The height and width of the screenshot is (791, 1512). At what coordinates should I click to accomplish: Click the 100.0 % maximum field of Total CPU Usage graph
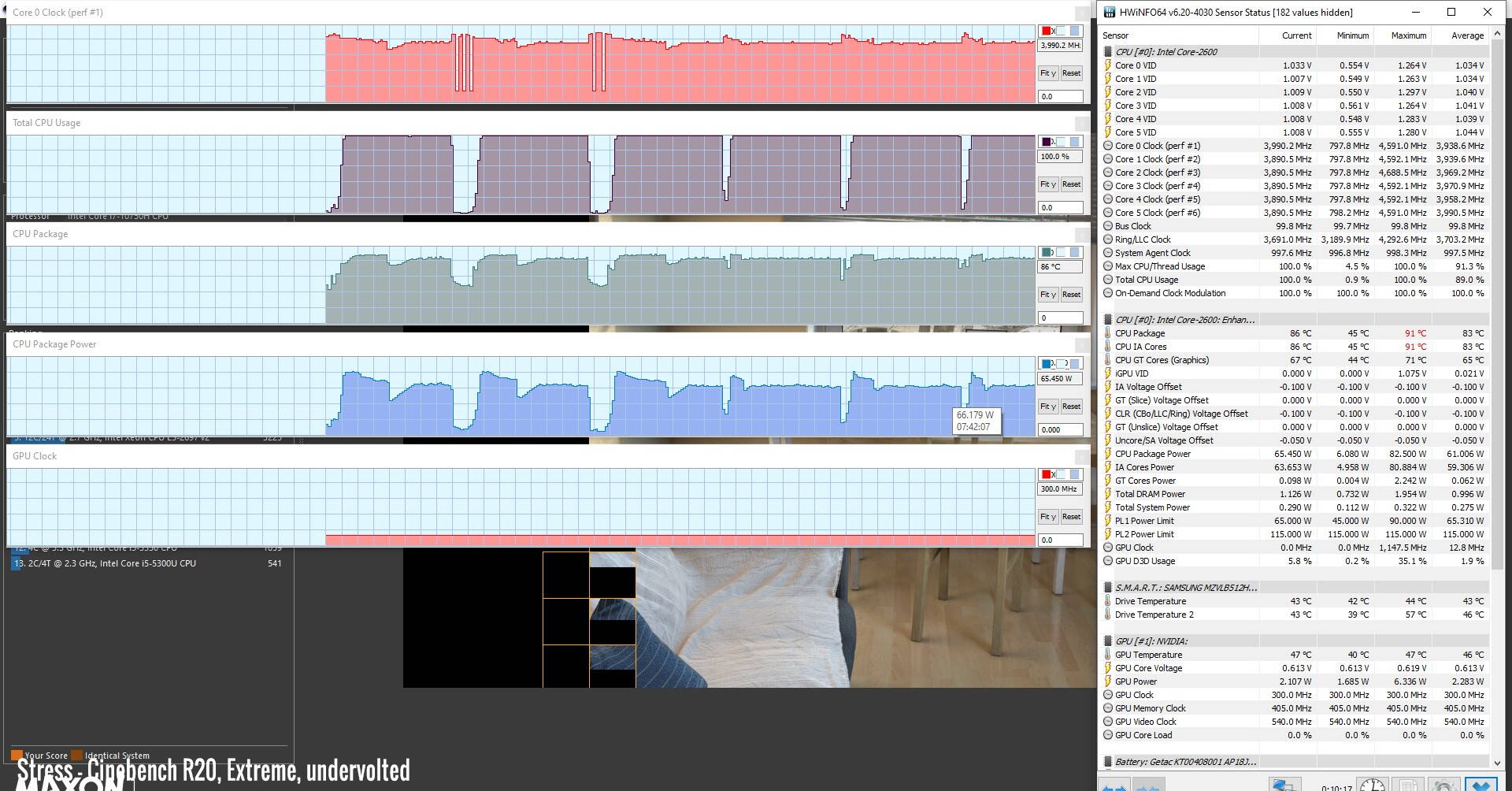1060,157
